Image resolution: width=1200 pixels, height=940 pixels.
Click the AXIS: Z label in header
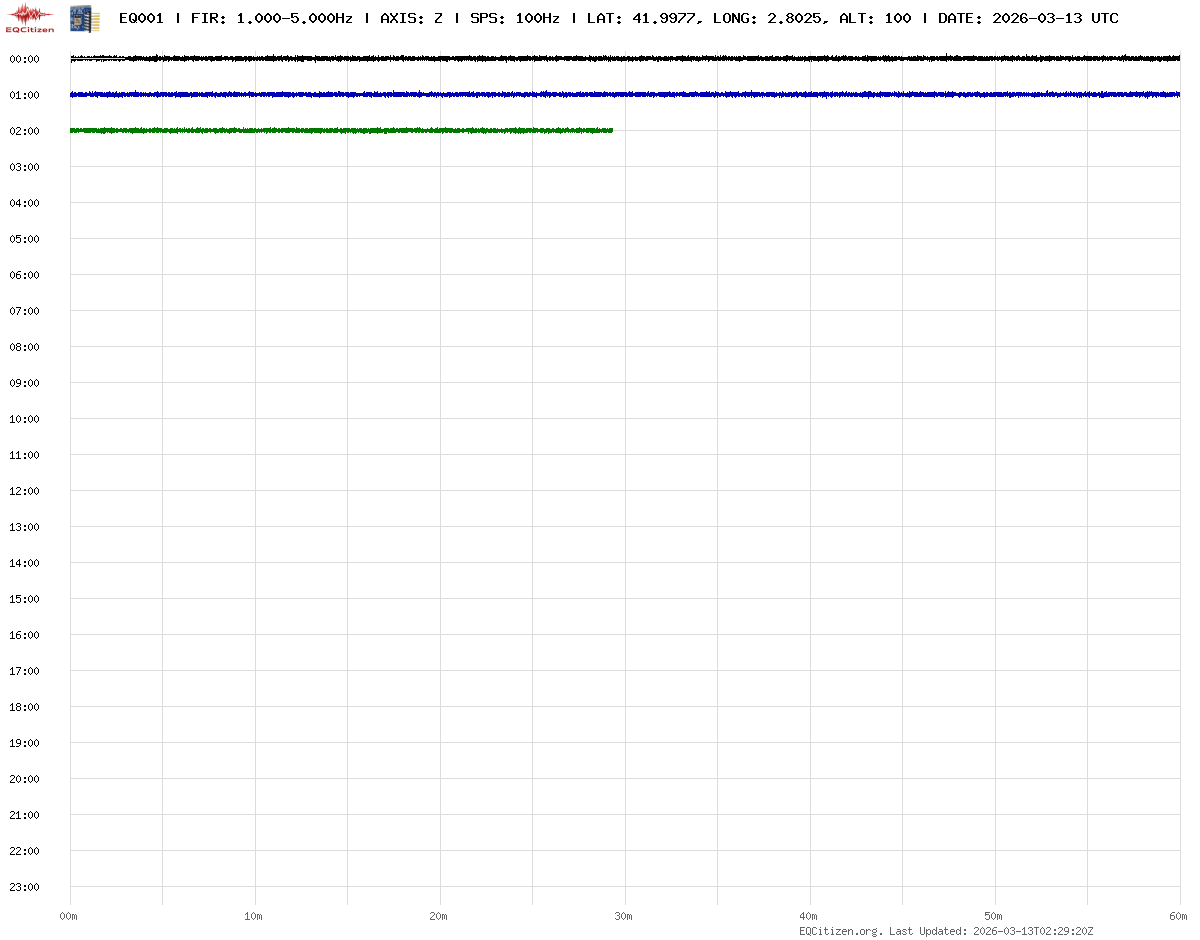411,18
